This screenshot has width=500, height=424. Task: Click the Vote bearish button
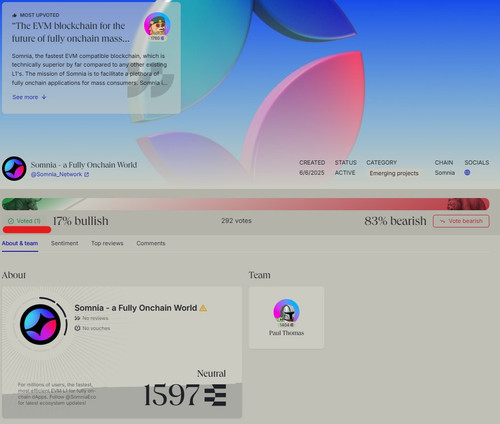461,221
